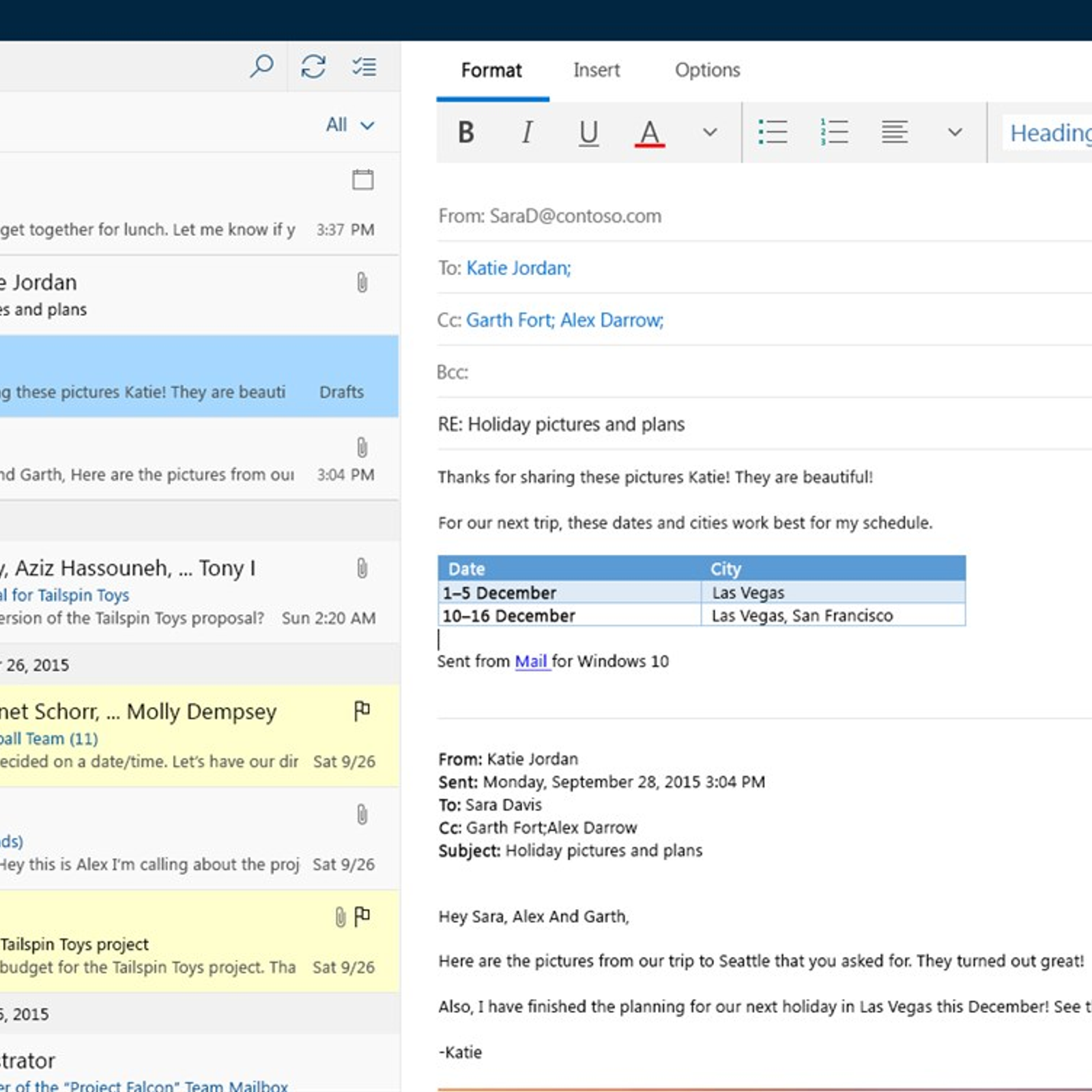
Task: Click the From address SaraD@contoso.com
Action: click(x=575, y=216)
